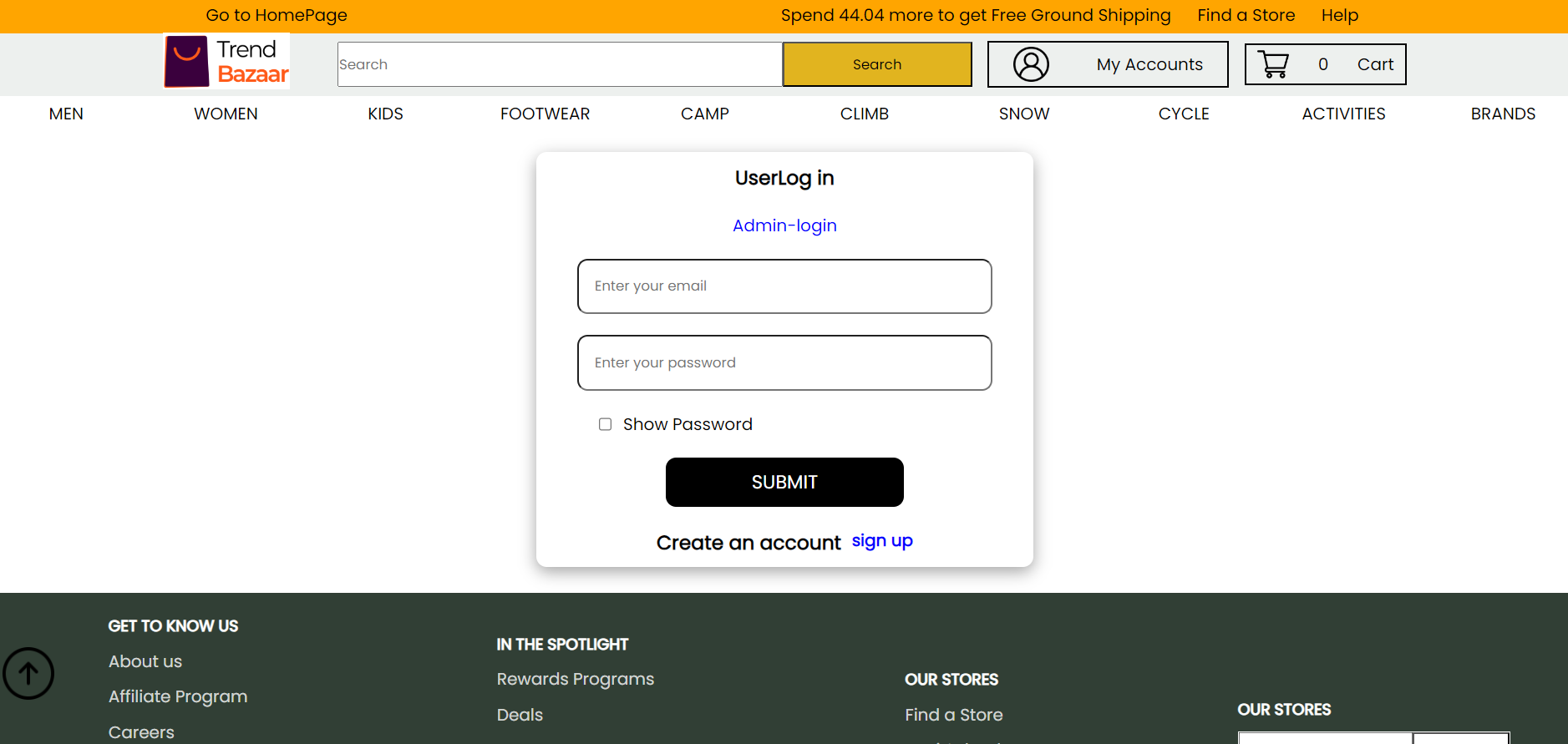Viewport: 1568px width, 744px height.
Task: Click the scroll-to-top arrow icon
Action: click(28, 673)
